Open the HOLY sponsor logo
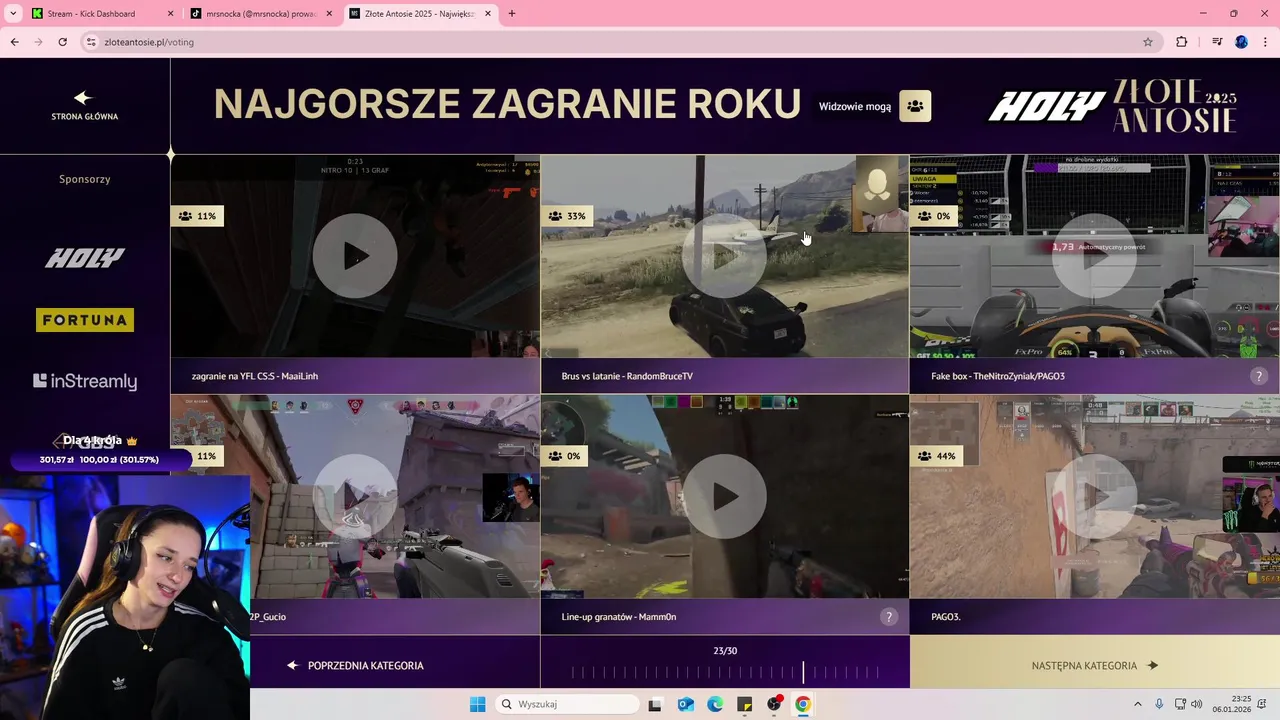The width and height of the screenshot is (1280, 720). 85,258
